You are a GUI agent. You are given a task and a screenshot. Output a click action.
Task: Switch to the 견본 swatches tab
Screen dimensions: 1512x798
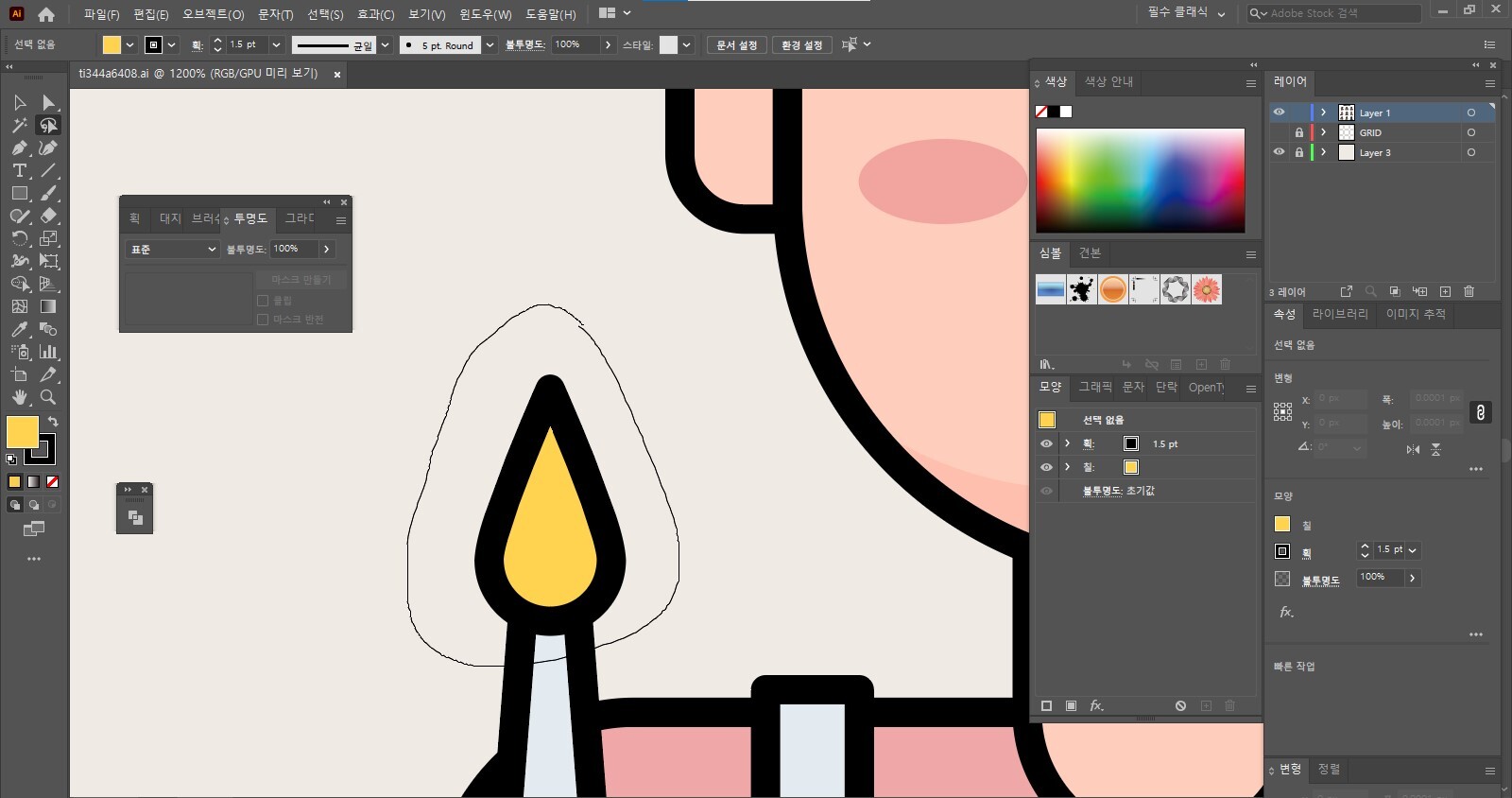click(1090, 253)
